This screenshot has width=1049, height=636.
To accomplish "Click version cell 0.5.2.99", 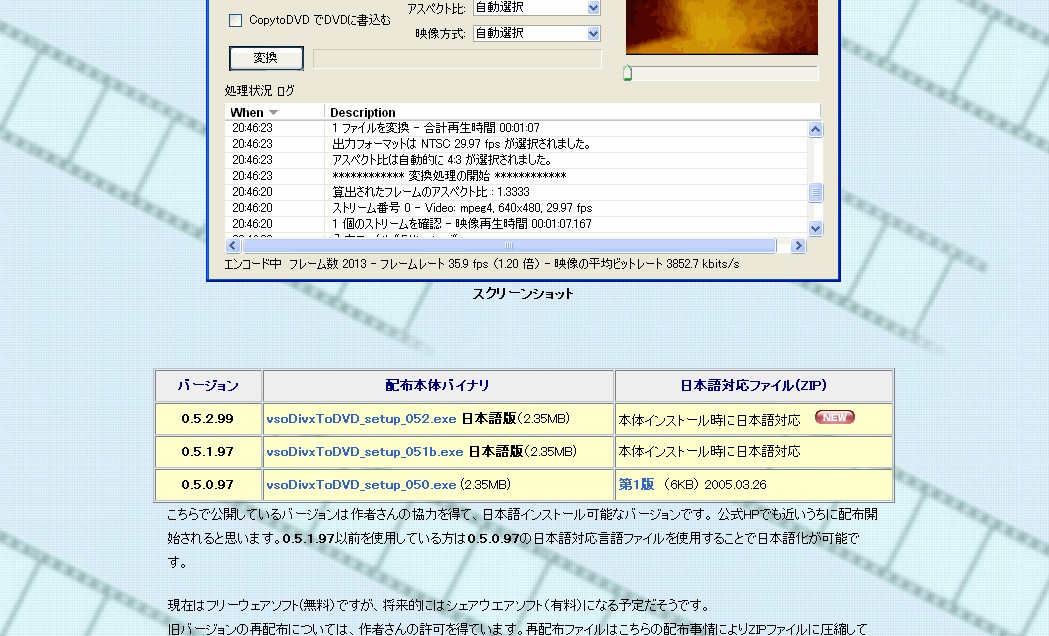I will (208, 419).
